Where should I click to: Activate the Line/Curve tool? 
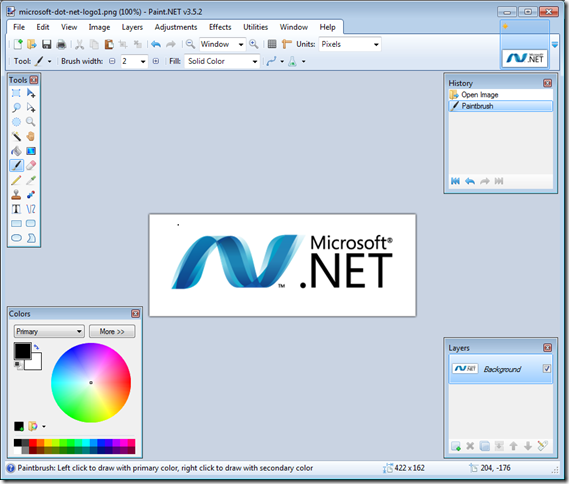(x=31, y=209)
